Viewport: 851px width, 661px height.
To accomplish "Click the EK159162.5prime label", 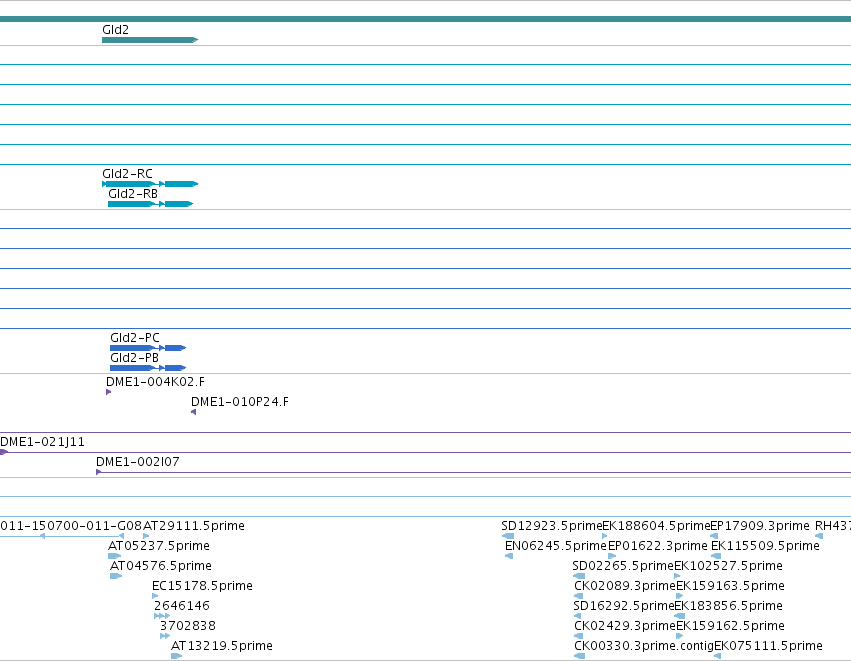I will point(731,626).
